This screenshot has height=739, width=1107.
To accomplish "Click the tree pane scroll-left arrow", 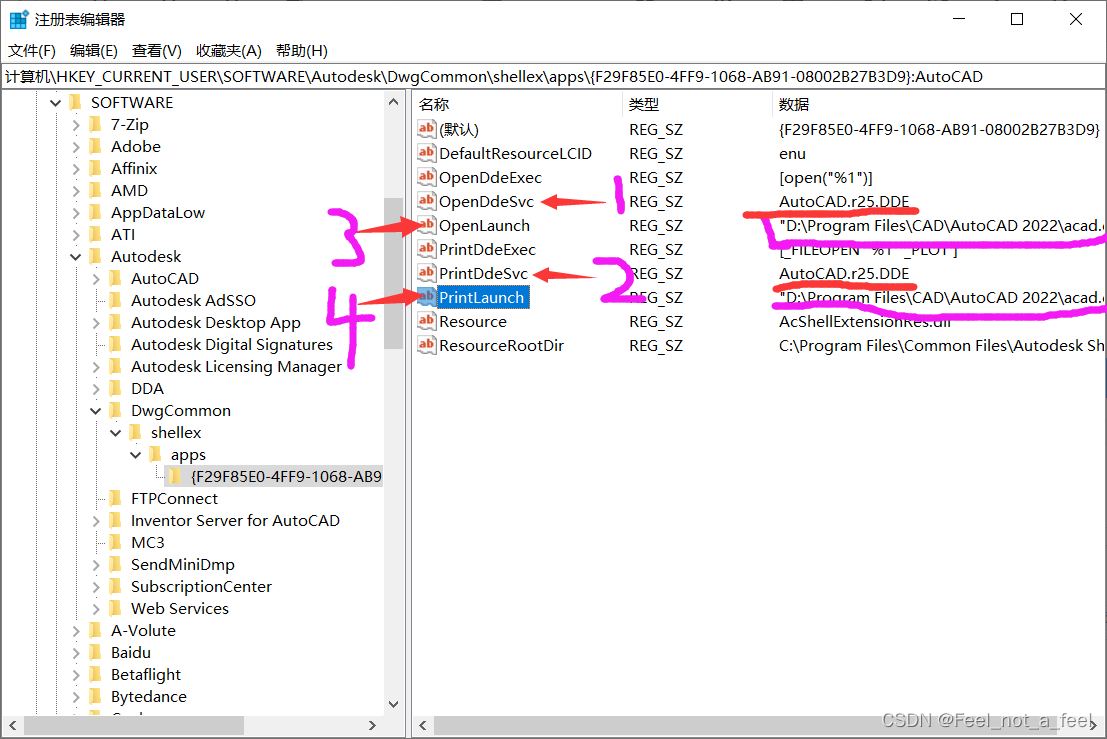I will point(12,725).
